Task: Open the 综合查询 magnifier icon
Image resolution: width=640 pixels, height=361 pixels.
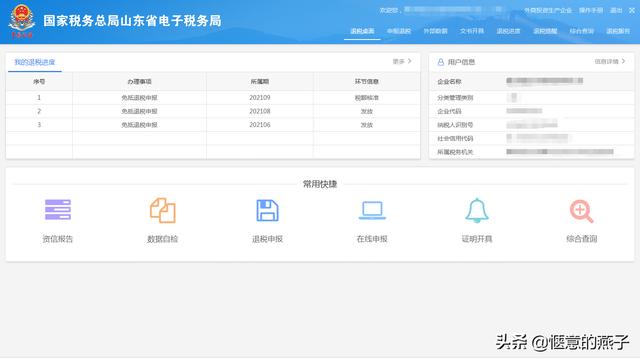Action: [x=581, y=211]
